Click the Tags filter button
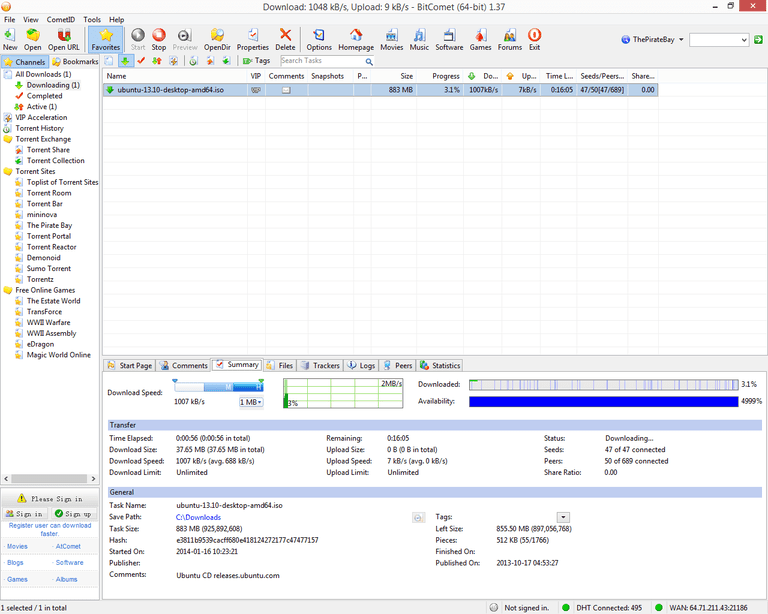This screenshot has width=768, height=614. [x=257, y=61]
